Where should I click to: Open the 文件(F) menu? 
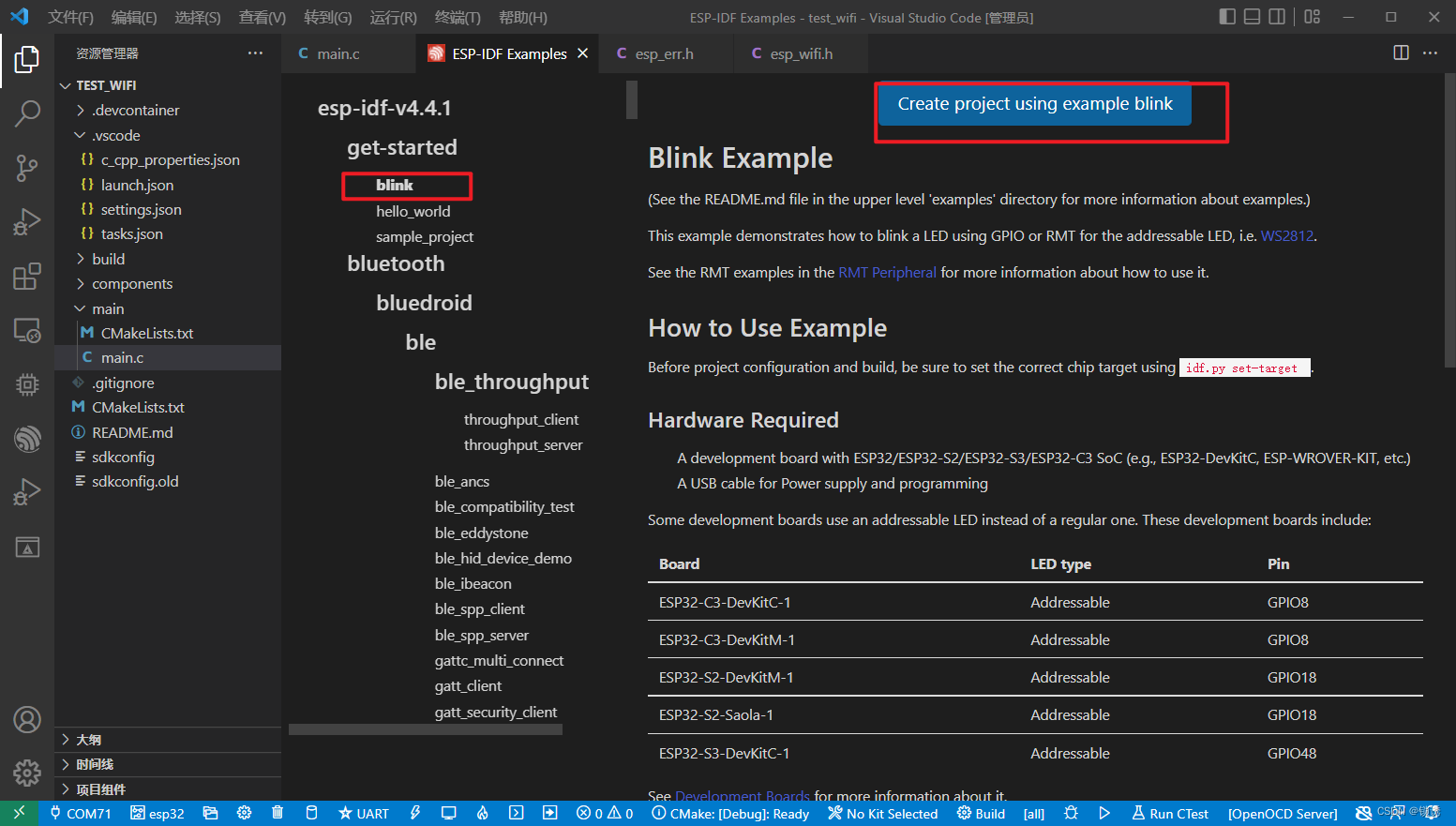[x=70, y=17]
